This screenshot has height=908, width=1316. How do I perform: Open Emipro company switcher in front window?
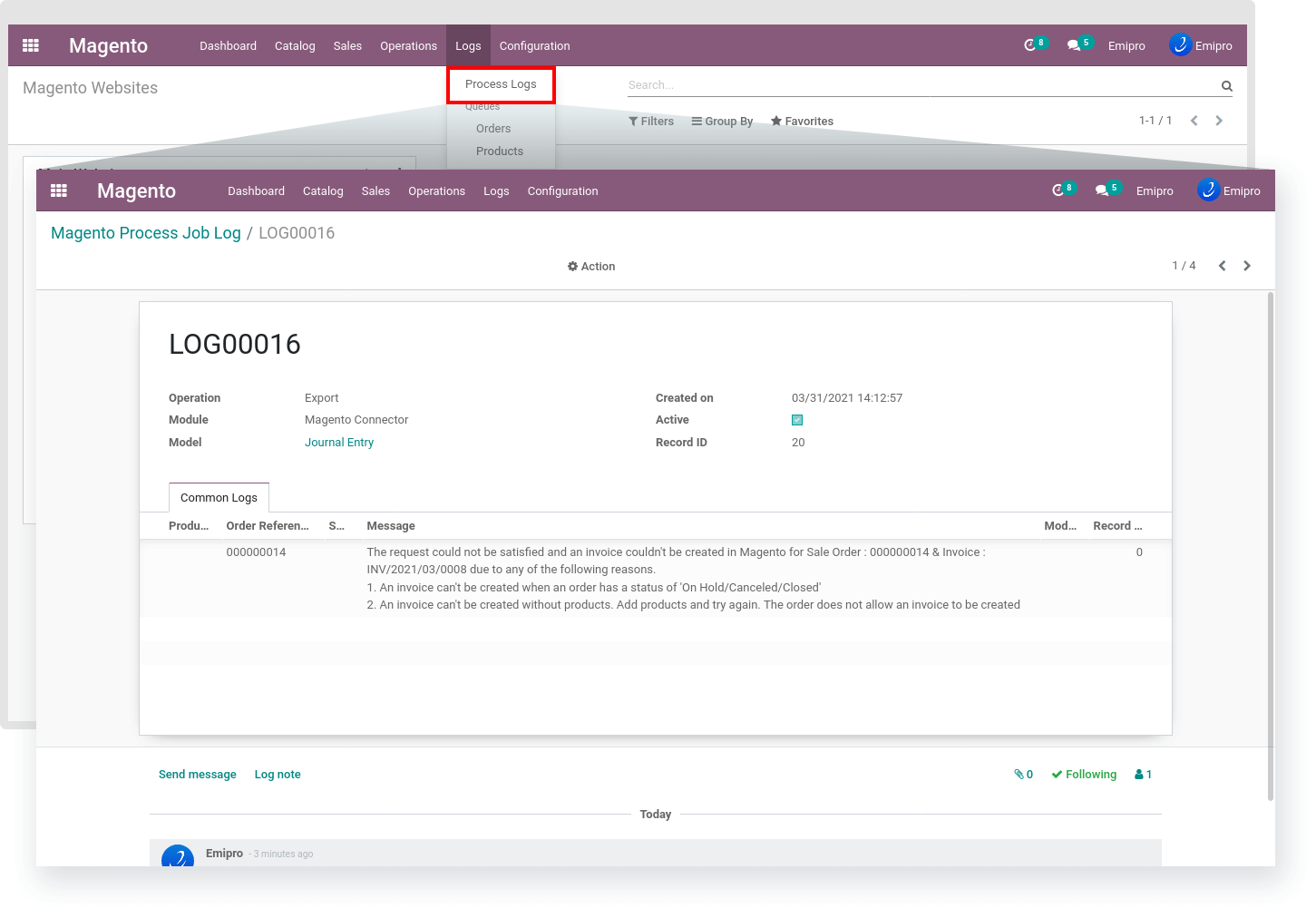click(x=1155, y=191)
